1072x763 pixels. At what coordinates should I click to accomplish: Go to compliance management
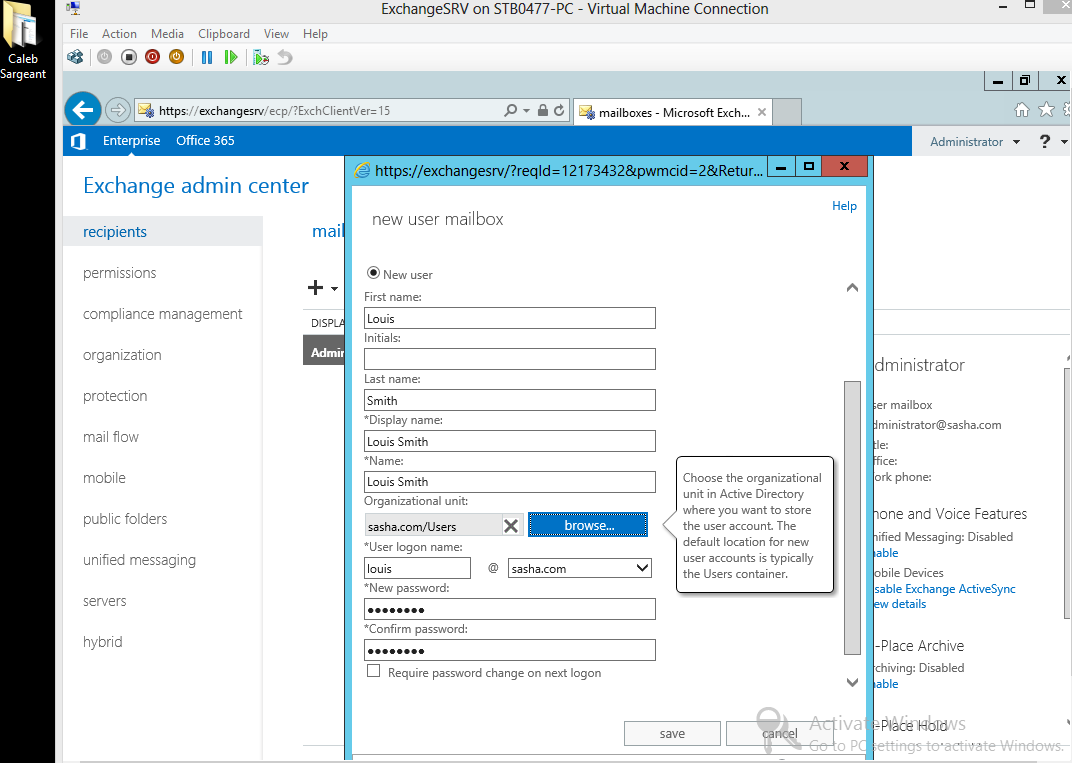163,314
